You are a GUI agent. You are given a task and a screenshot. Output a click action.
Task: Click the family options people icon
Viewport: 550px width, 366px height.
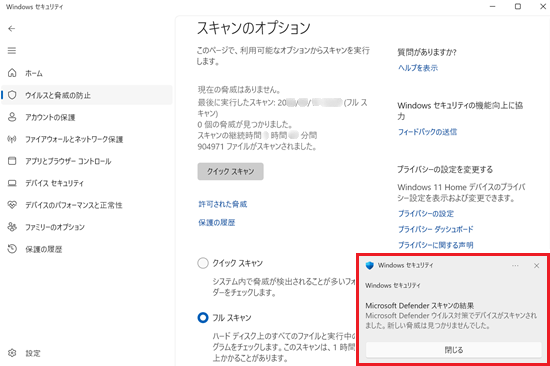12,227
